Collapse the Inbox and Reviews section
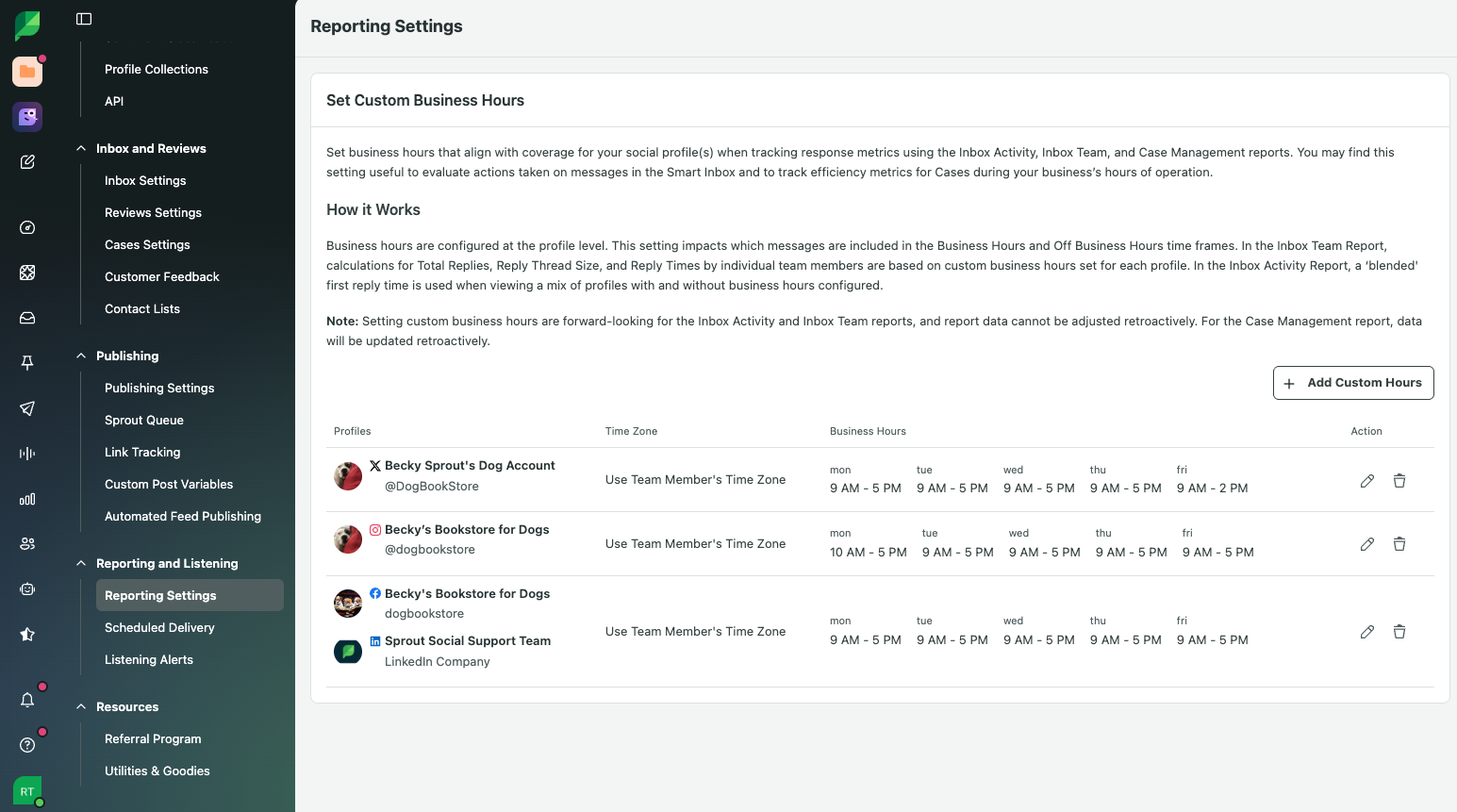This screenshot has width=1457, height=812. coord(81,148)
